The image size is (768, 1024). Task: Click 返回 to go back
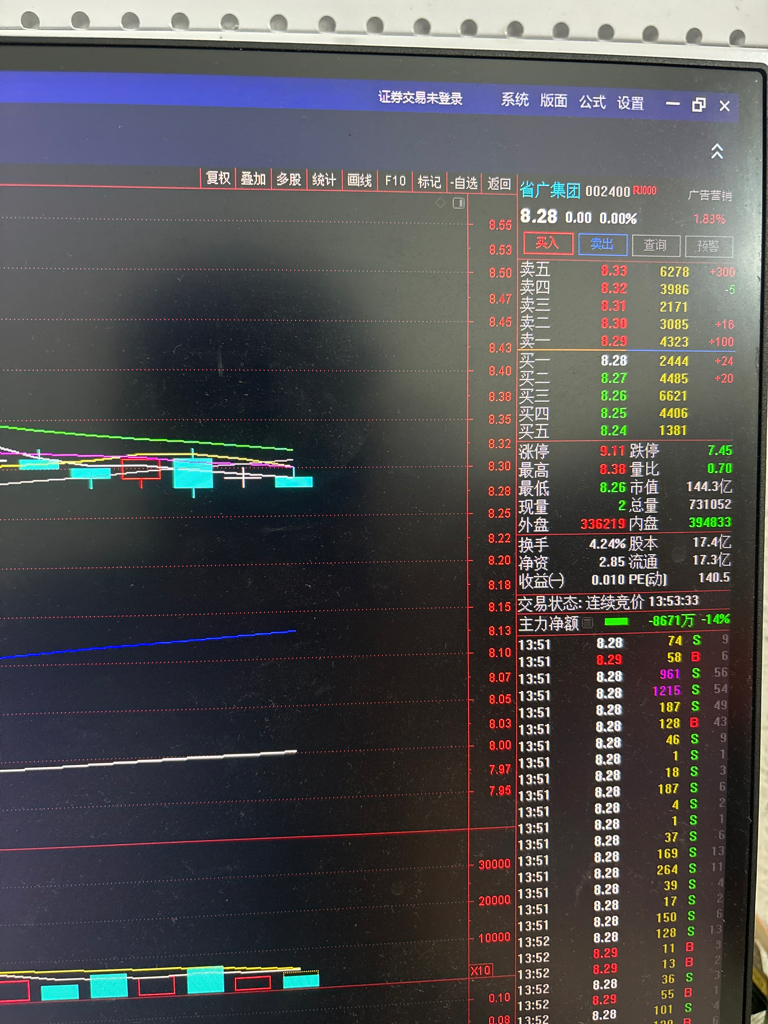click(x=499, y=184)
